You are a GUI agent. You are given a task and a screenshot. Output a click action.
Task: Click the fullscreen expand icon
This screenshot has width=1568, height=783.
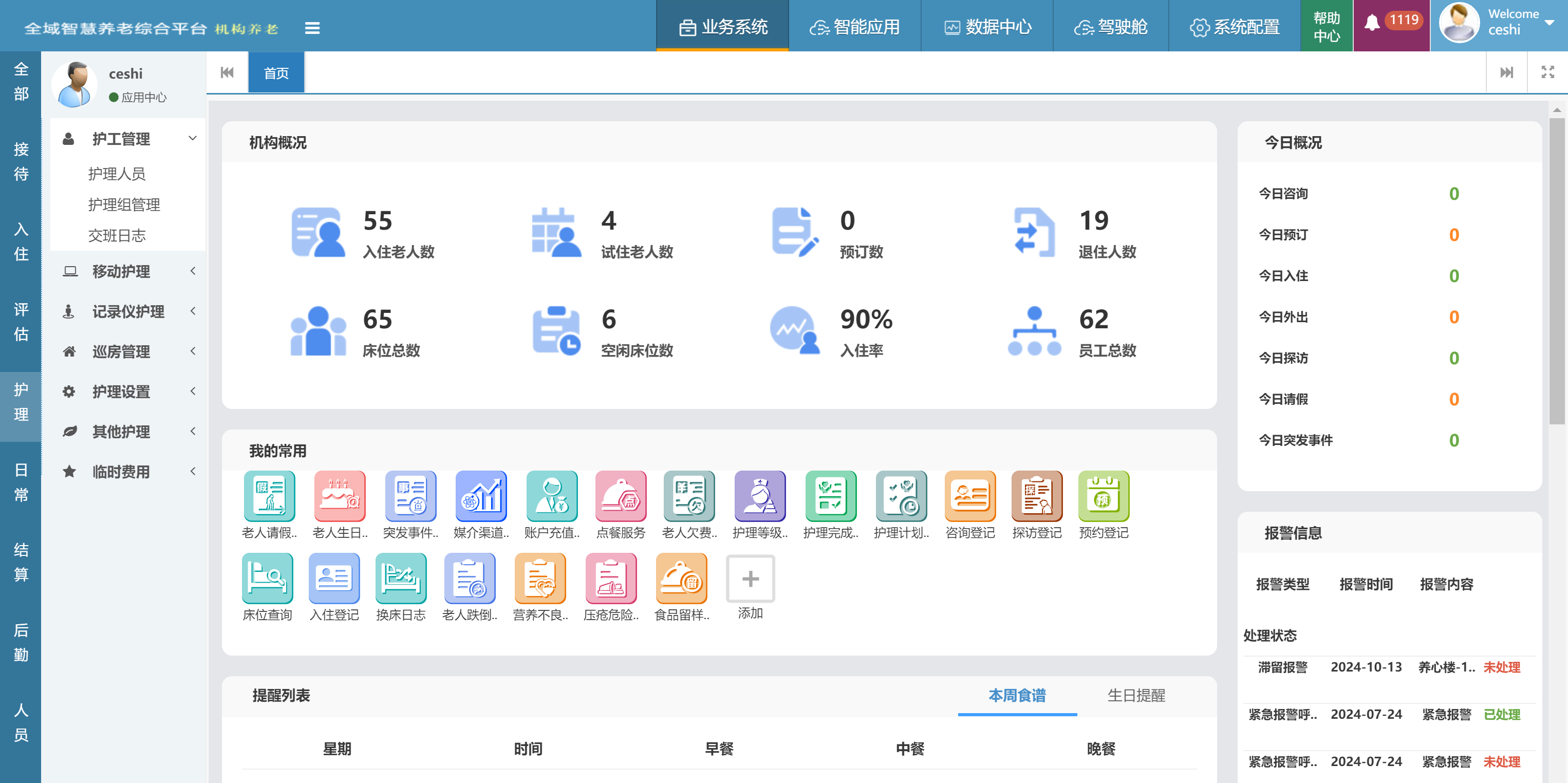tap(1547, 72)
